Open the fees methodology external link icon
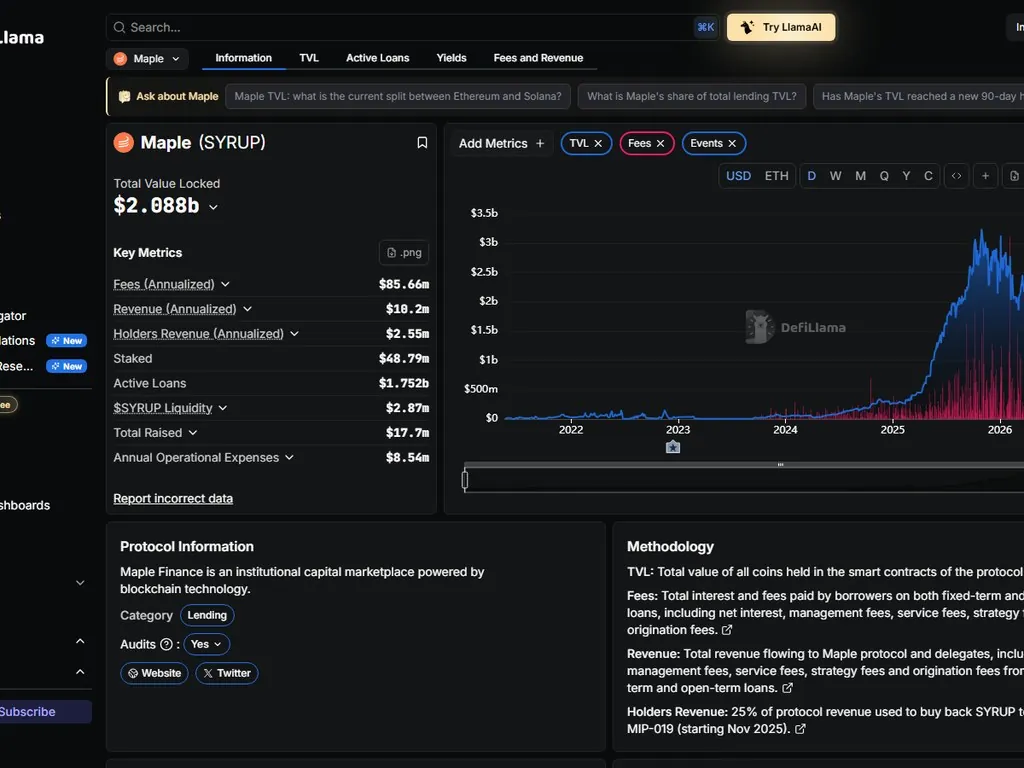This screenshot has width=1024, height=768. [727, 630]
